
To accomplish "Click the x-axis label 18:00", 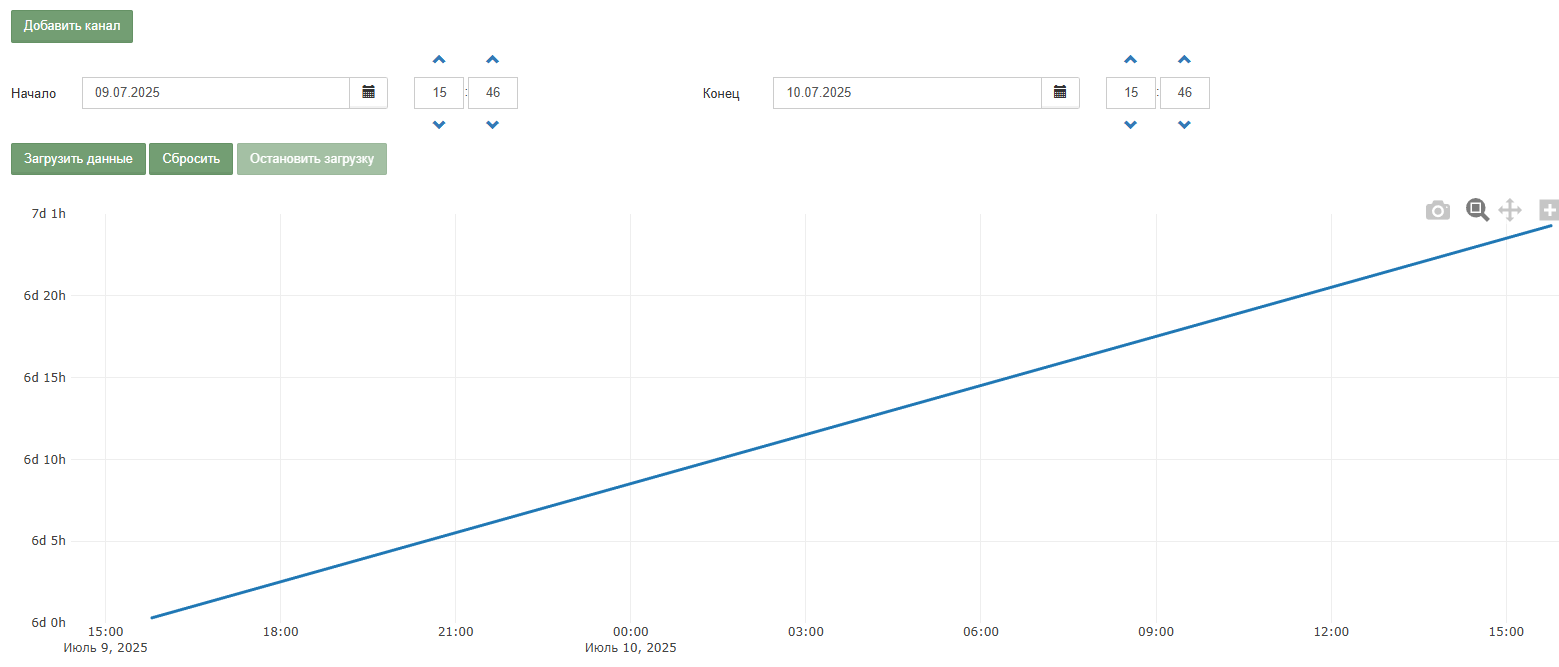I will pyautogui.click(x=280, y=632).
